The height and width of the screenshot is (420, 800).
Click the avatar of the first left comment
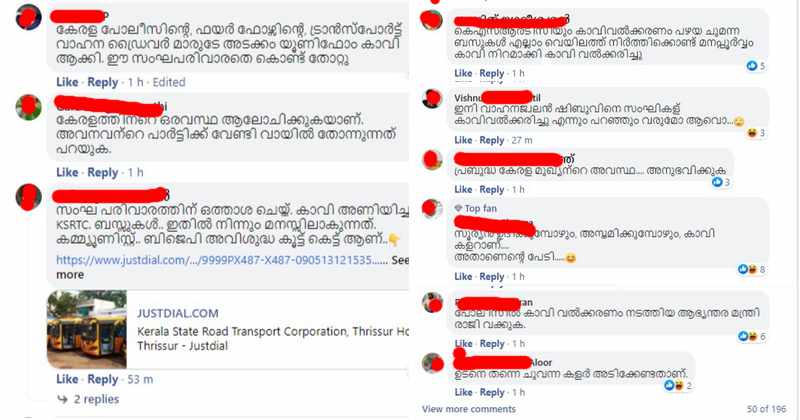point(29,17)
